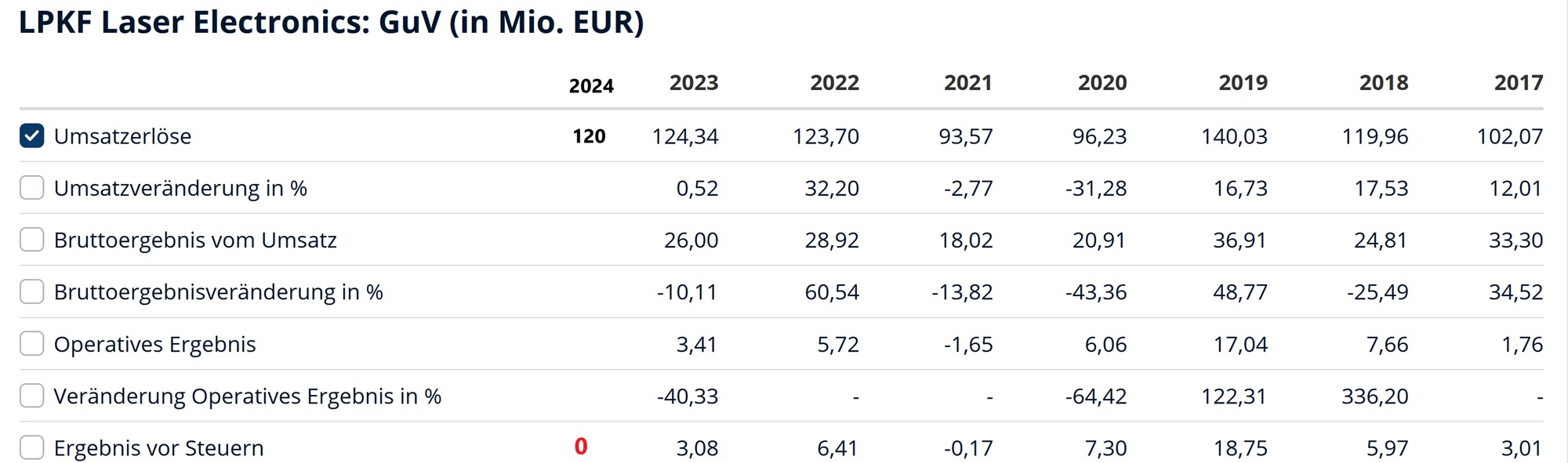The width and height of the screenshot is (1568, 463).
Task: Click the 2024 column header
Action: 591,85
